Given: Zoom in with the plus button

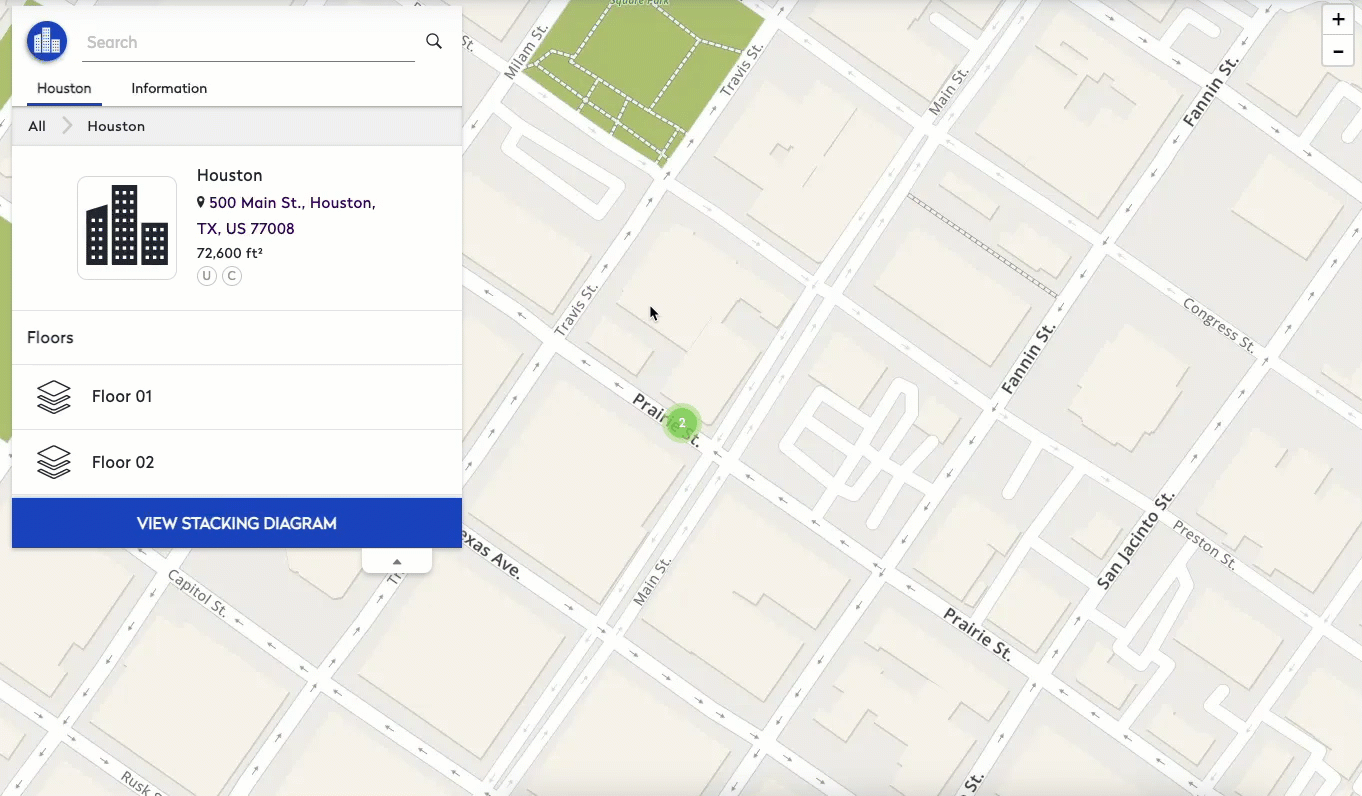Looking at the screenshot, I should click(x=1338, y=20).
